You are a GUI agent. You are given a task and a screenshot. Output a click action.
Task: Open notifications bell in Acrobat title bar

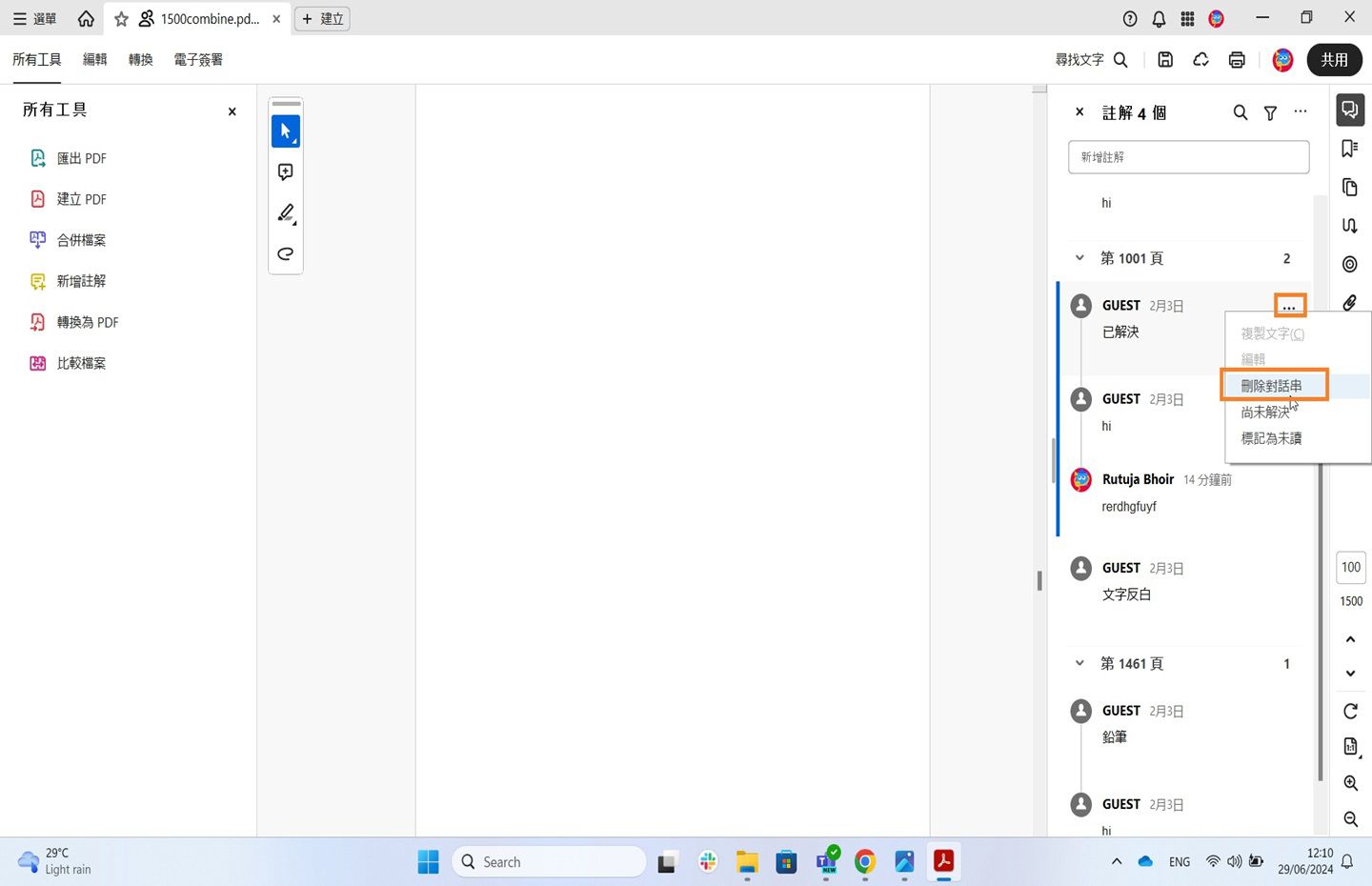[x=1159, y=18]
